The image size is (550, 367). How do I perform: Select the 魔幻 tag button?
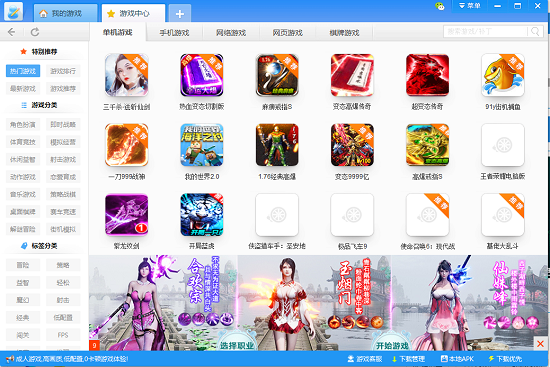click(23, 300)
